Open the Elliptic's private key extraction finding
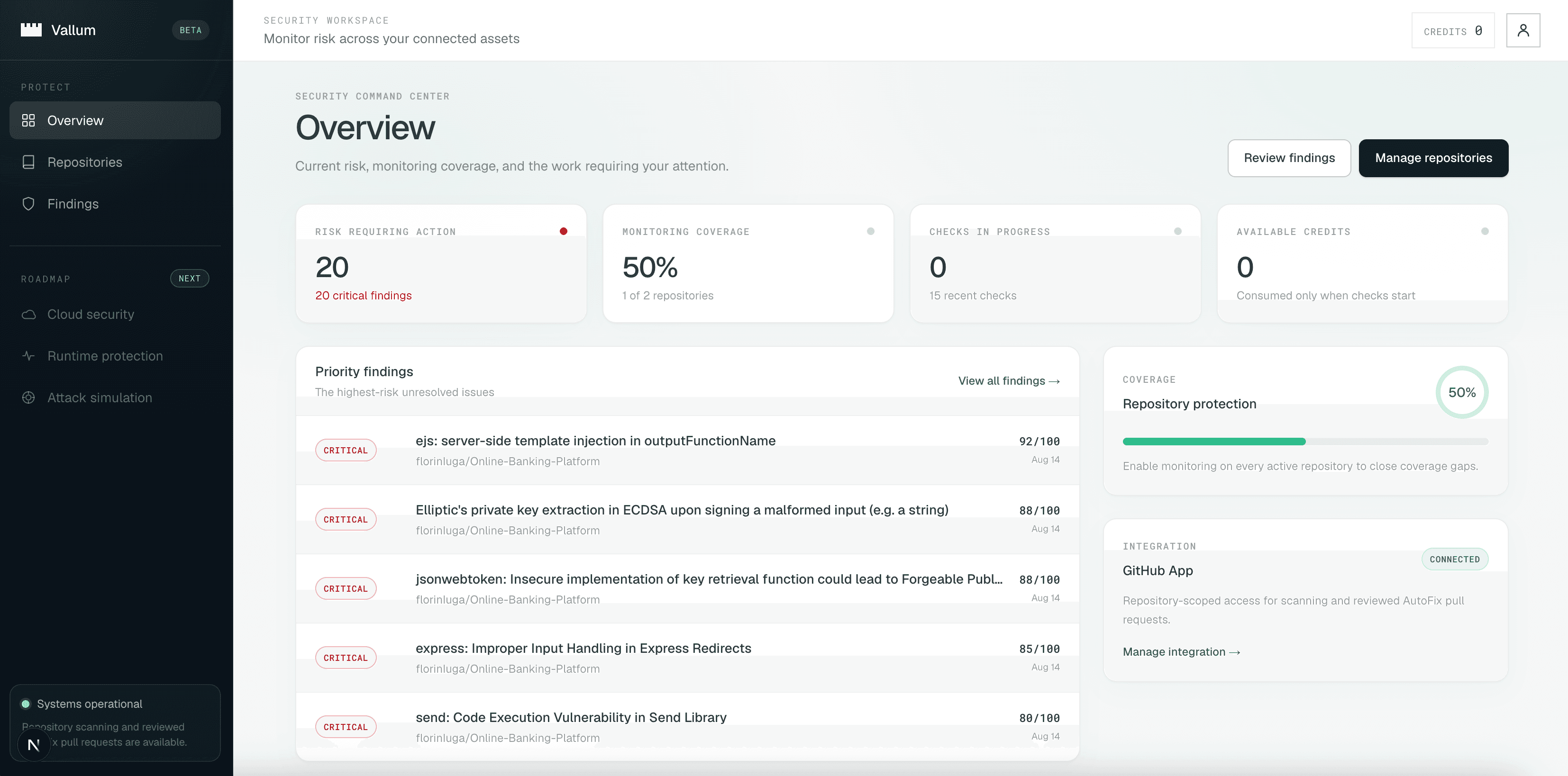Image resolution: width=1568 pixels, height=776 pixels. [x=687, y=519]
